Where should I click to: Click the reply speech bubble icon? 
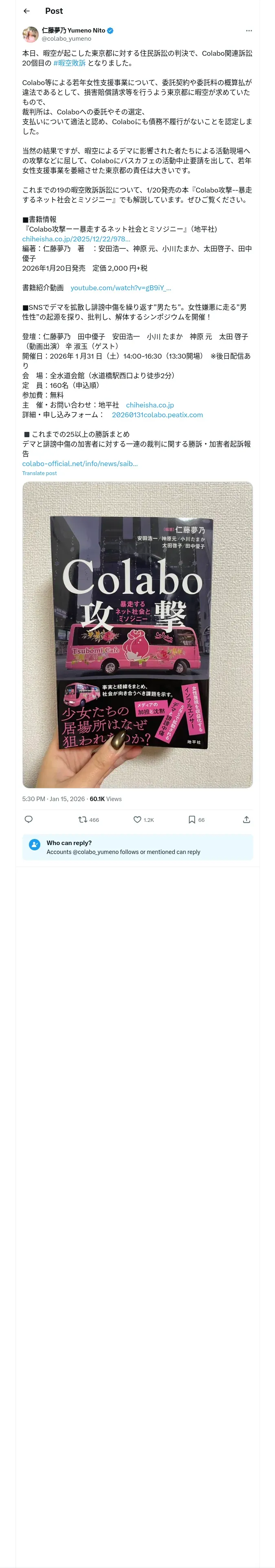coord(28,819)
